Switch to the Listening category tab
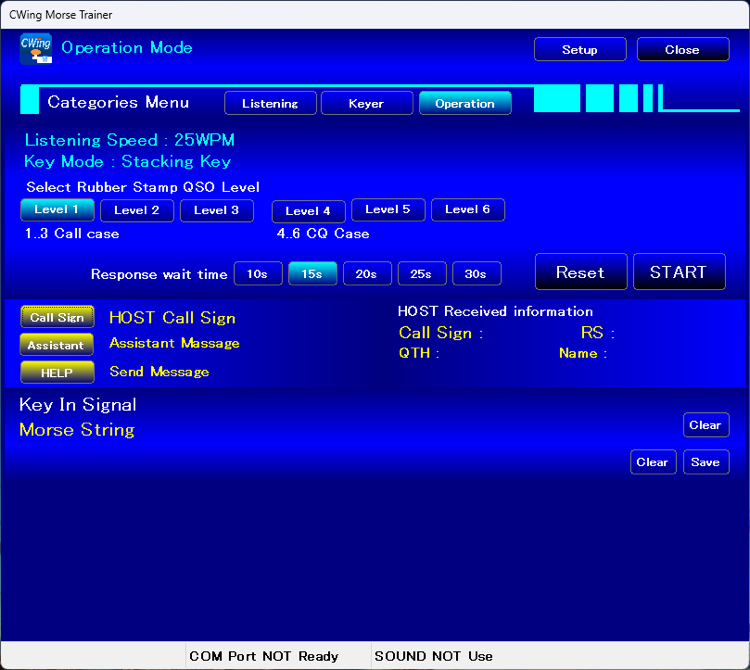 pyautogui.click(x=270, y=103)
